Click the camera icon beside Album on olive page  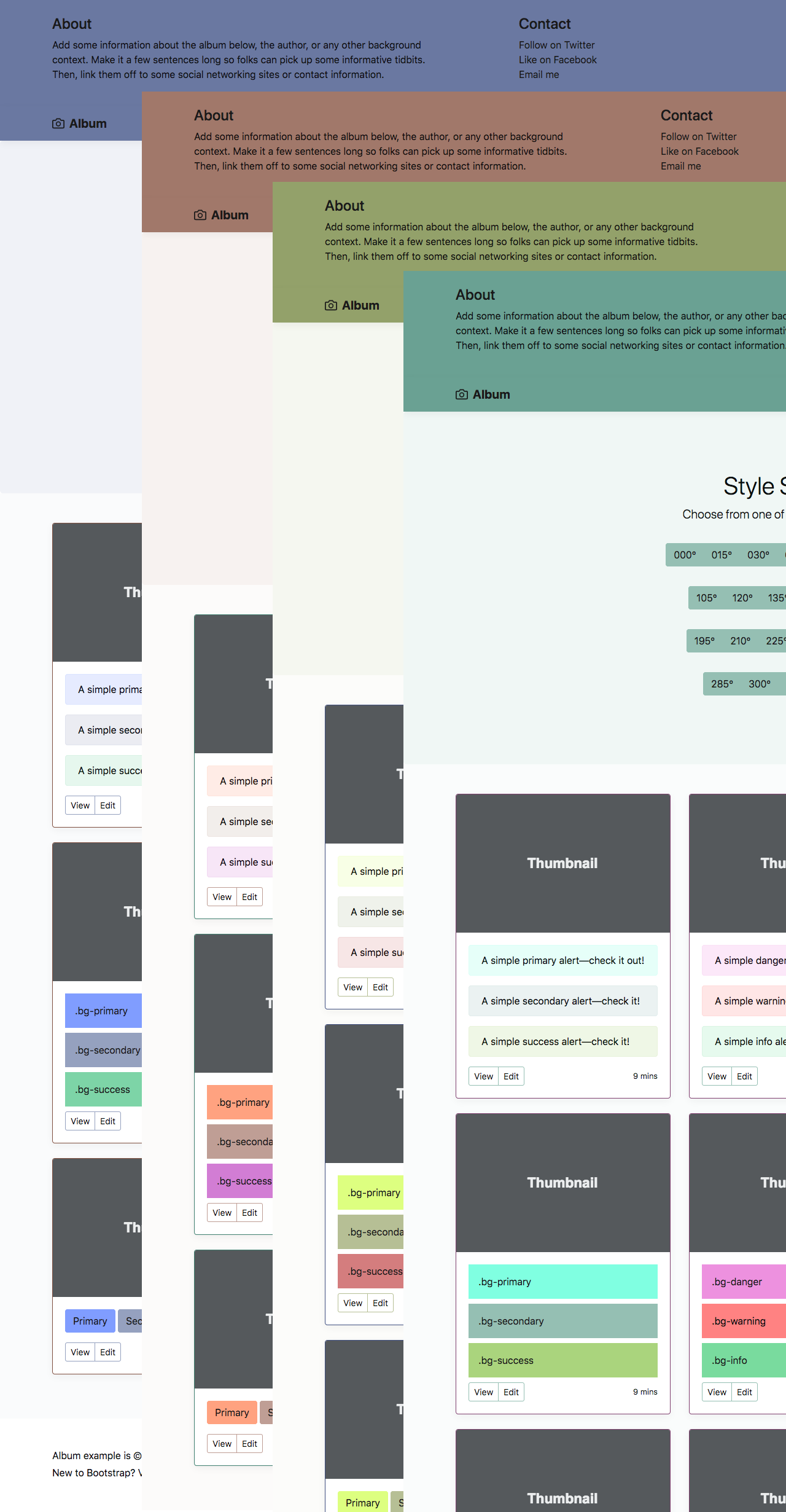[x=331, y=305]
